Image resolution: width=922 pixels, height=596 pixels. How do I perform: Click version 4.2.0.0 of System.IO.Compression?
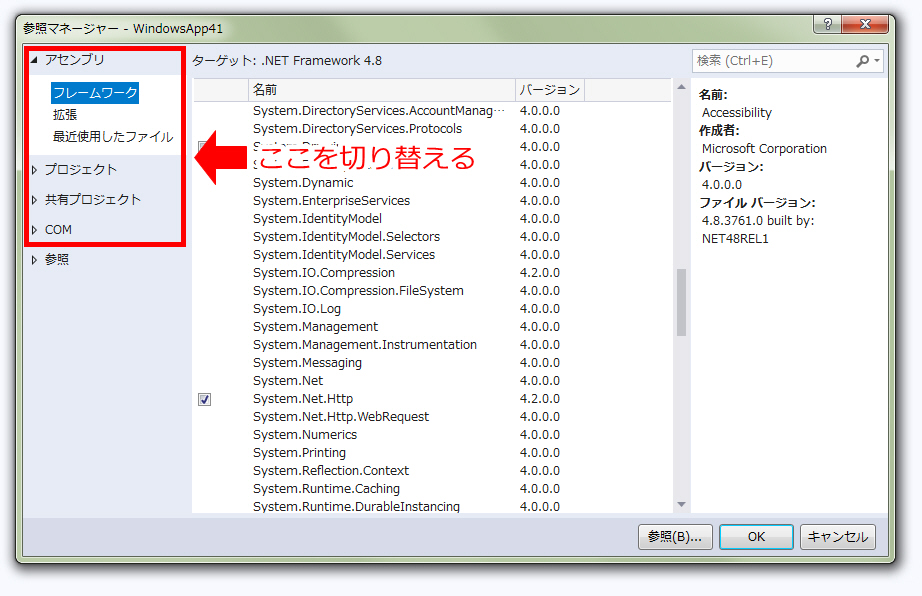pyautogui.click(x=540, y=273)
